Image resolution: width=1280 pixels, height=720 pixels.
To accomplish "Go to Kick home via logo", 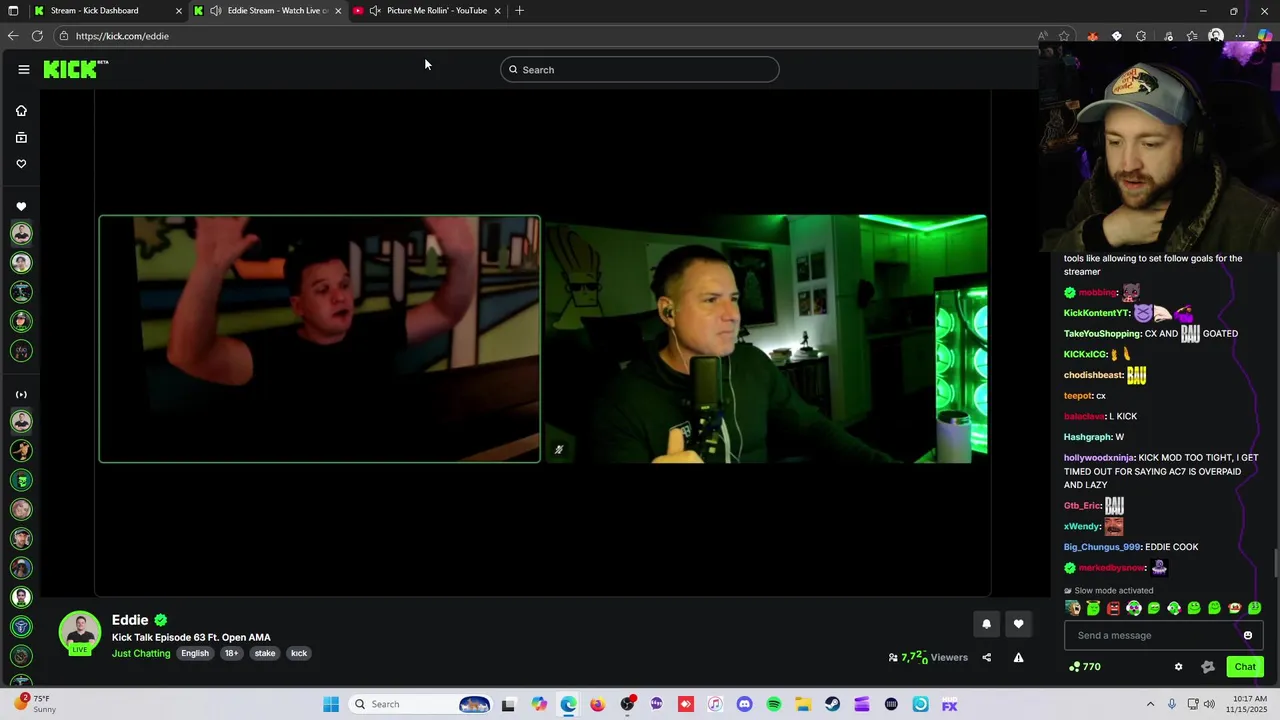I will (75, 69).
